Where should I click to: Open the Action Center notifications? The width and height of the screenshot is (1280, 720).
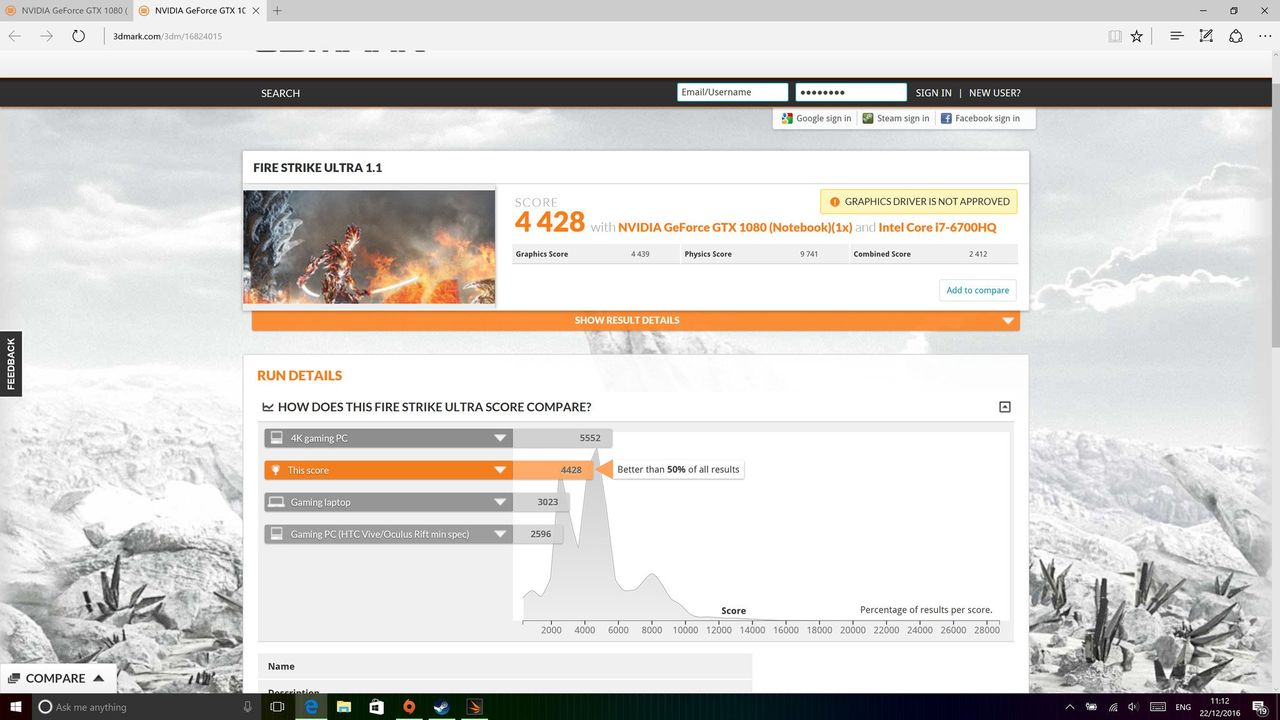click(1260, 707)
